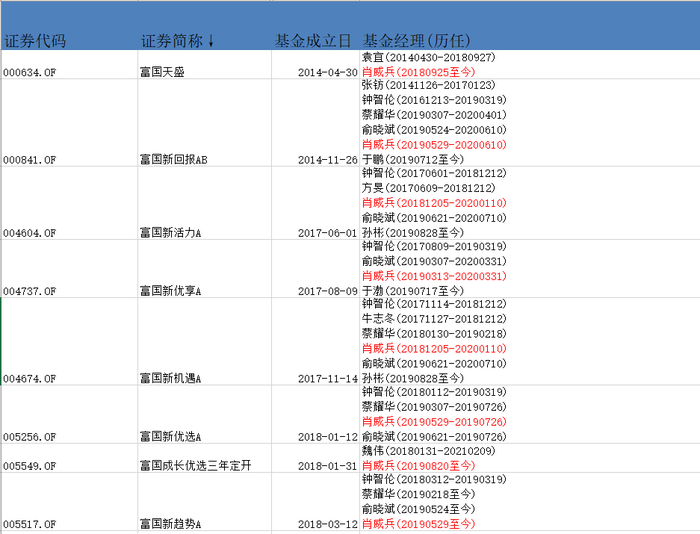Screen dimensions: 700x534
Task: Click manager entry 俞晓斌(20190307-20200331)
Action: [x=434, y=261]
